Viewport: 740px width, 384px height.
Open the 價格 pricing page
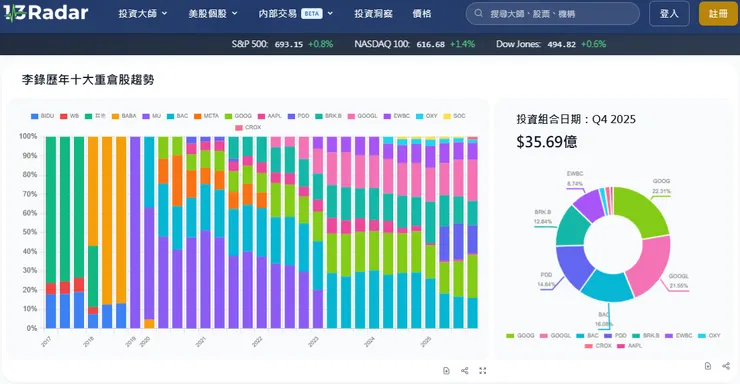point(421,14)
